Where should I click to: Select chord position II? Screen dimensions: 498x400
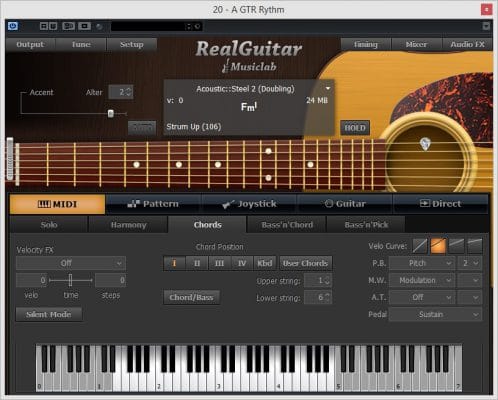[x=197, y=263]
